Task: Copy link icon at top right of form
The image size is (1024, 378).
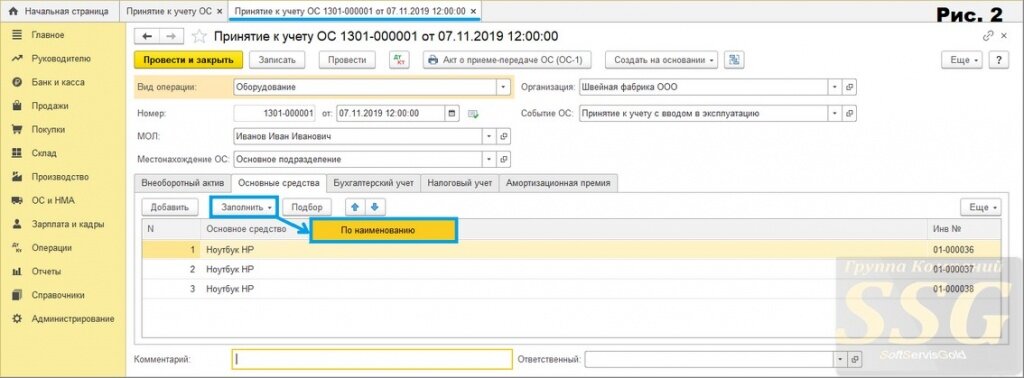Action: [987, 37]
